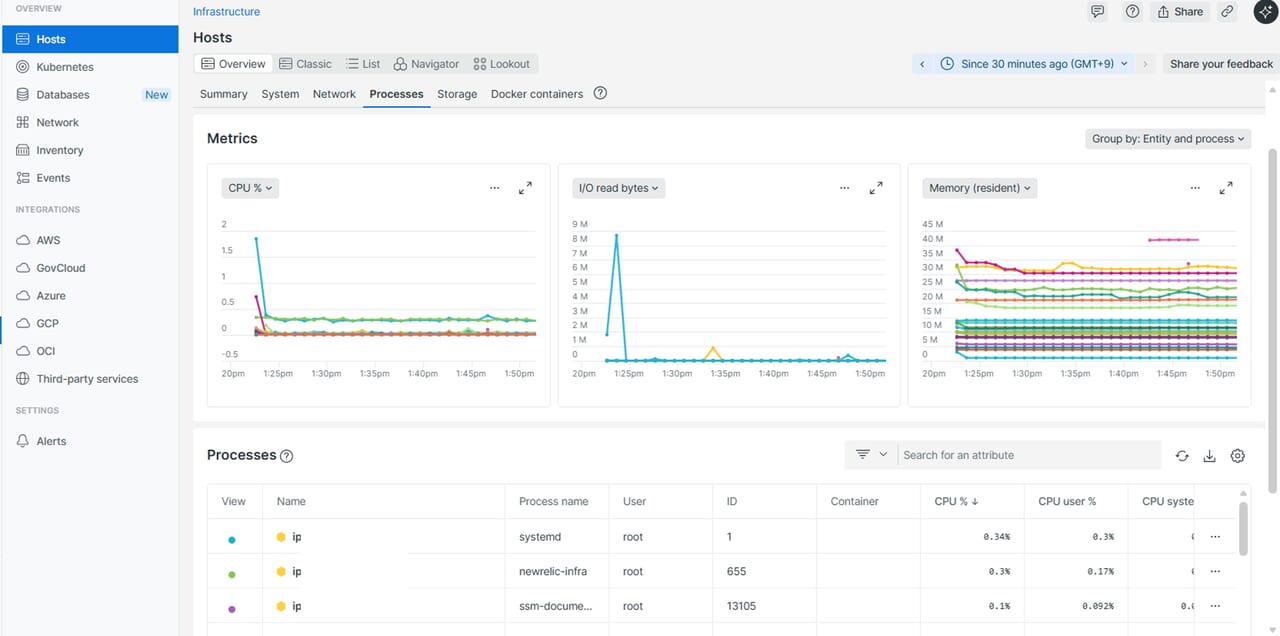Copy permalink using the link icon
Viewport: 1280px width, 636px height.
(1227, 12)
